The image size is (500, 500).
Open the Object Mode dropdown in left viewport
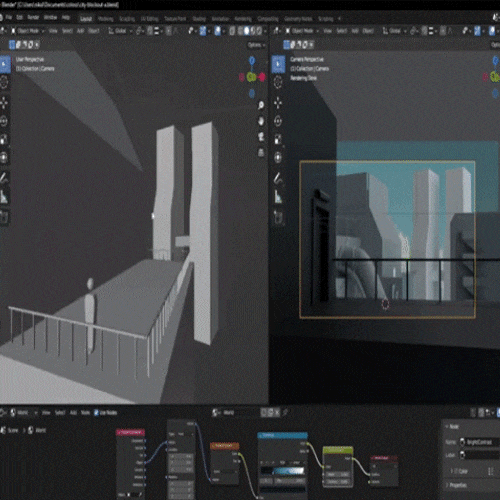28,31
